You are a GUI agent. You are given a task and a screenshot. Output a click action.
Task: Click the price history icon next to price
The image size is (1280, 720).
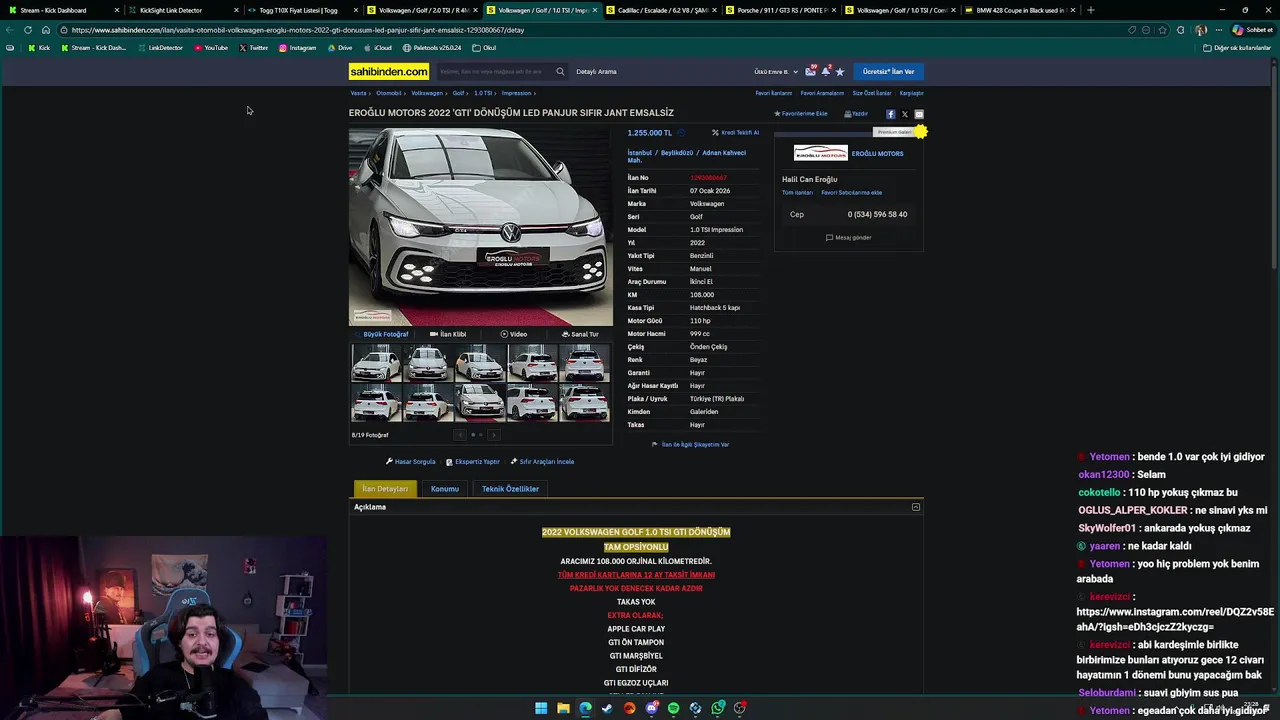tap(681, 133)
